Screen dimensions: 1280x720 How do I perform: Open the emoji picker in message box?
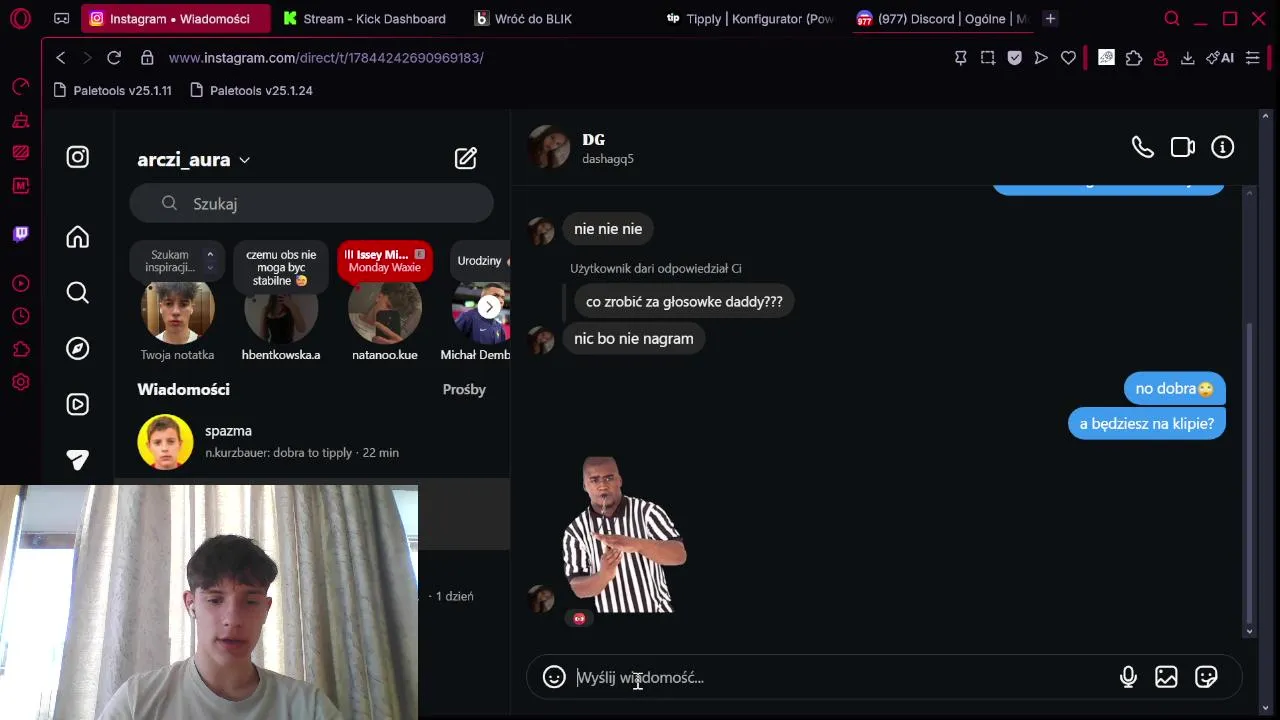point(554,677)
